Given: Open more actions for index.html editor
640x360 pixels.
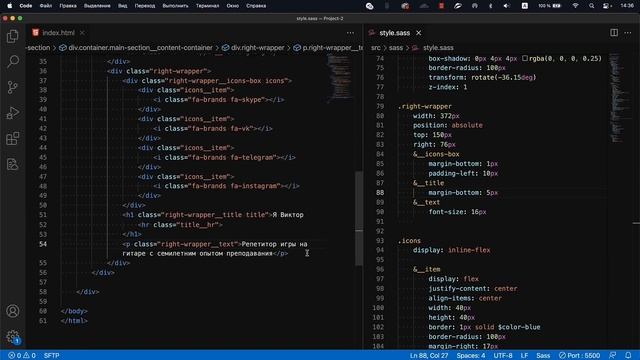Looking at the screenshot, I should pyautogui.click(x=350, y=33).
